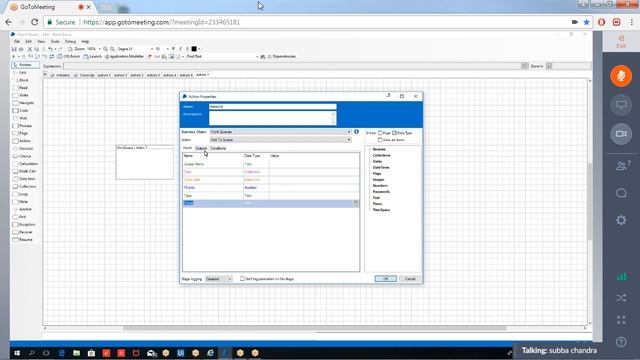This screenshot has width=640, height=360.
Task: Toggle the GoToMeeting webcam button
Action: 621,134
